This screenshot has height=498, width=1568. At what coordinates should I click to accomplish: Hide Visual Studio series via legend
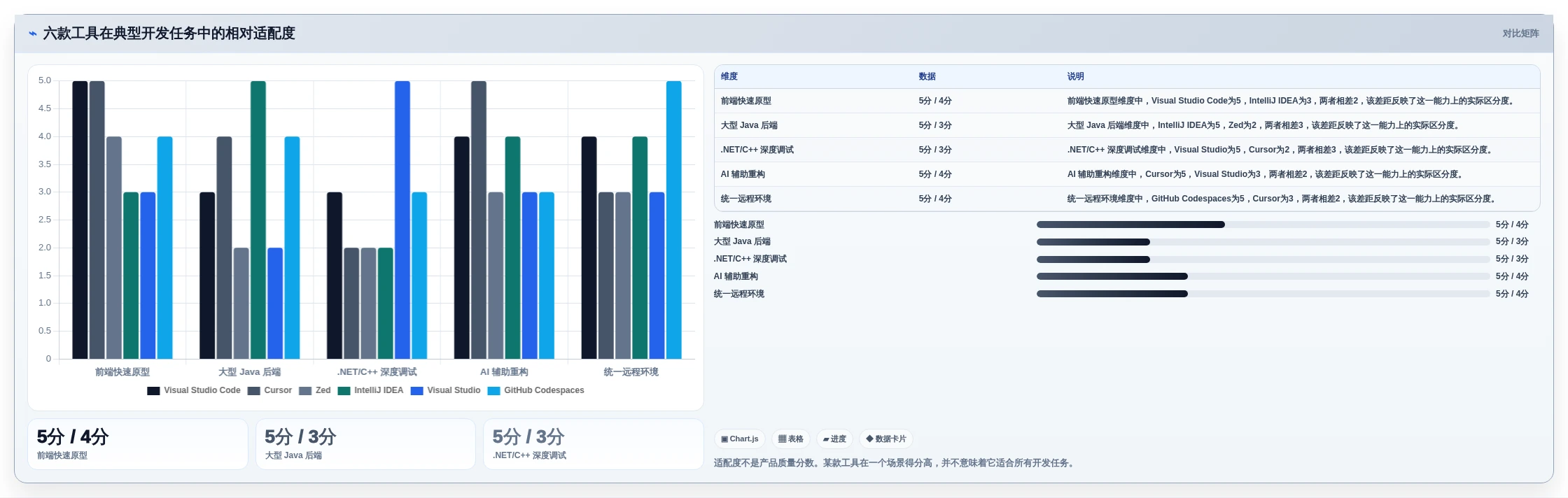(x=446, y=390)
